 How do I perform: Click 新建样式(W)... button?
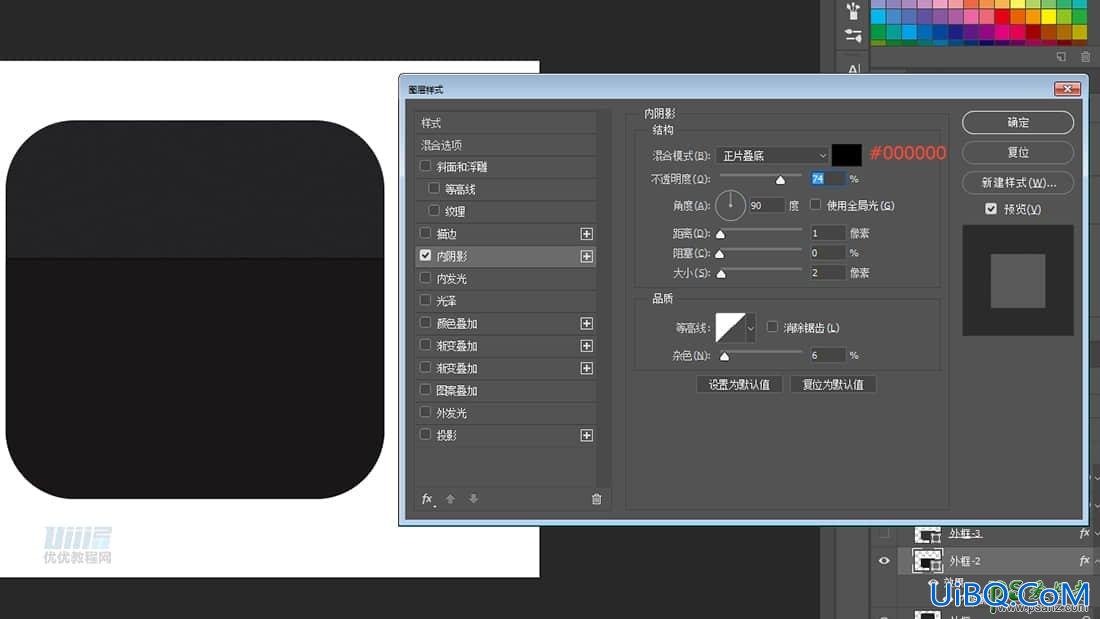[x=1017, y=182]
